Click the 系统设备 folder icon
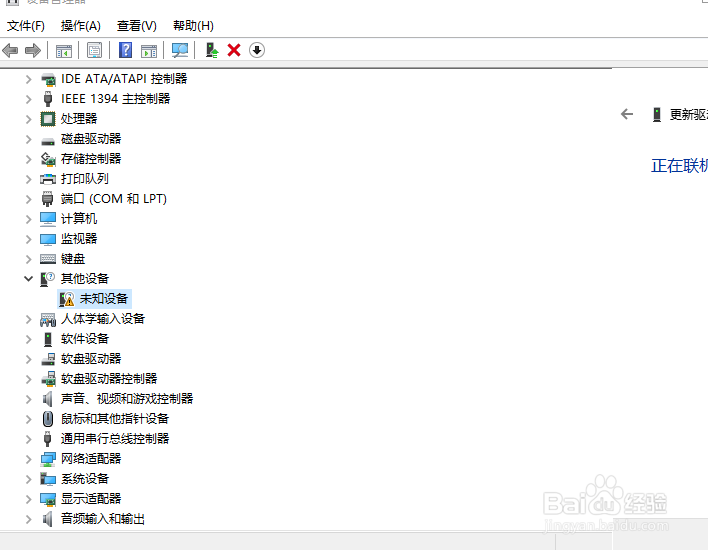708x550 pixels. 48,479
